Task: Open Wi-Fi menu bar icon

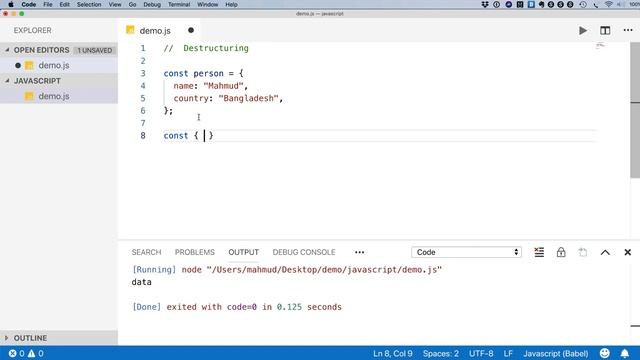Action: (609, 4)
